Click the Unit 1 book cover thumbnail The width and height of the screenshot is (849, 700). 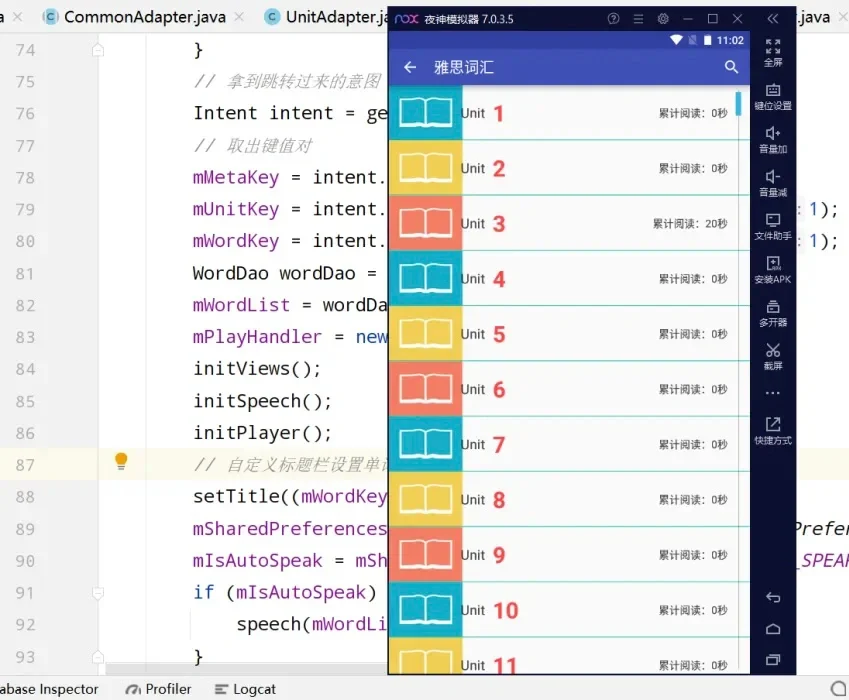pyautogui.click(x=425, y=113)
